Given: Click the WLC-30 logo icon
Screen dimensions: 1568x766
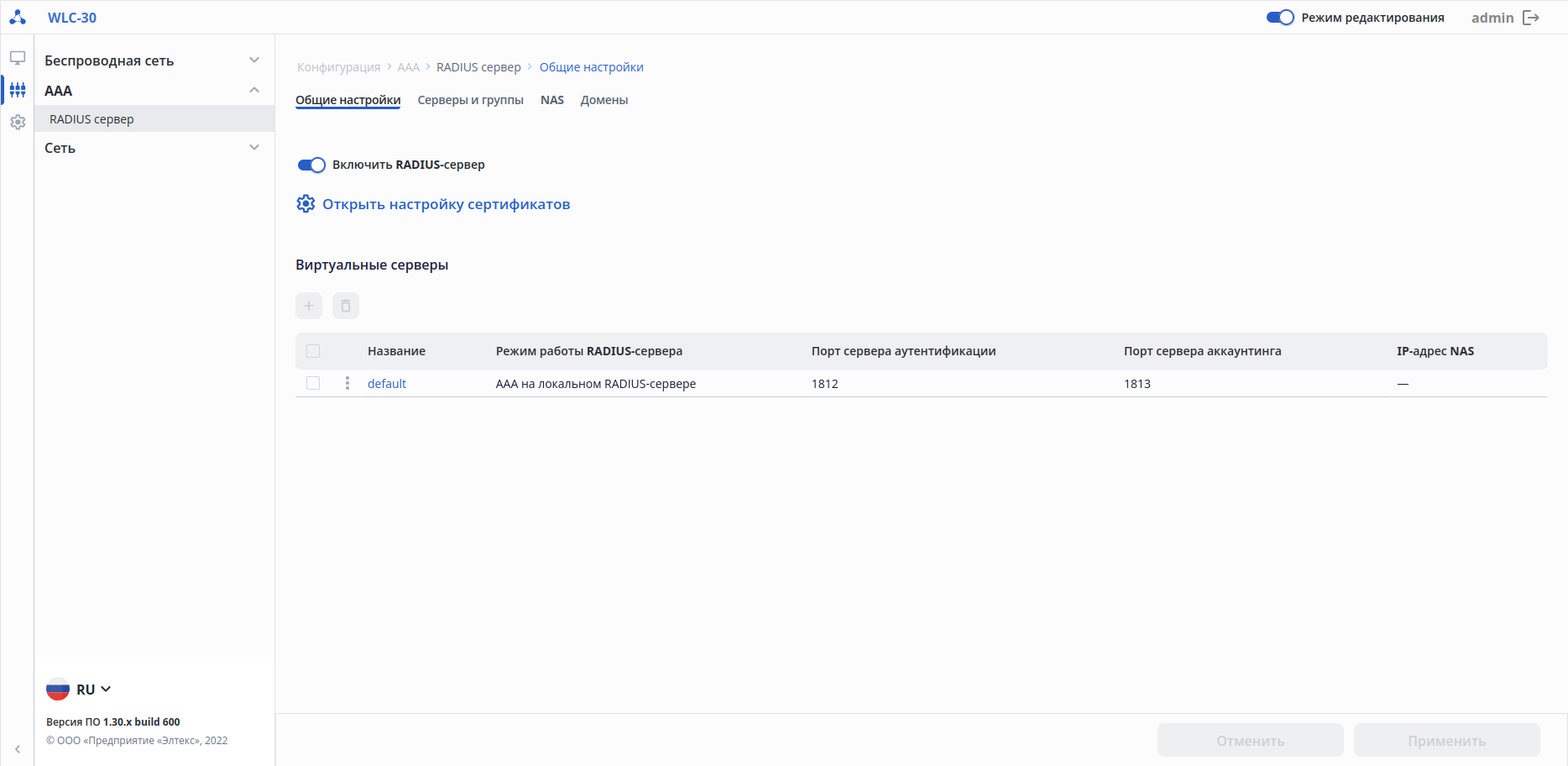Looking at the screenshot, I should (18, 18).
